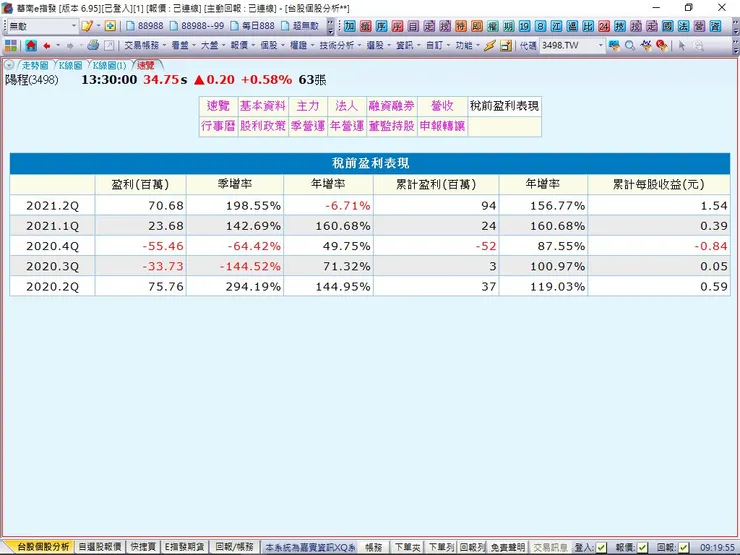Open the 每日888 page shortcut
The image size is (740, 555).
point(252,26)
